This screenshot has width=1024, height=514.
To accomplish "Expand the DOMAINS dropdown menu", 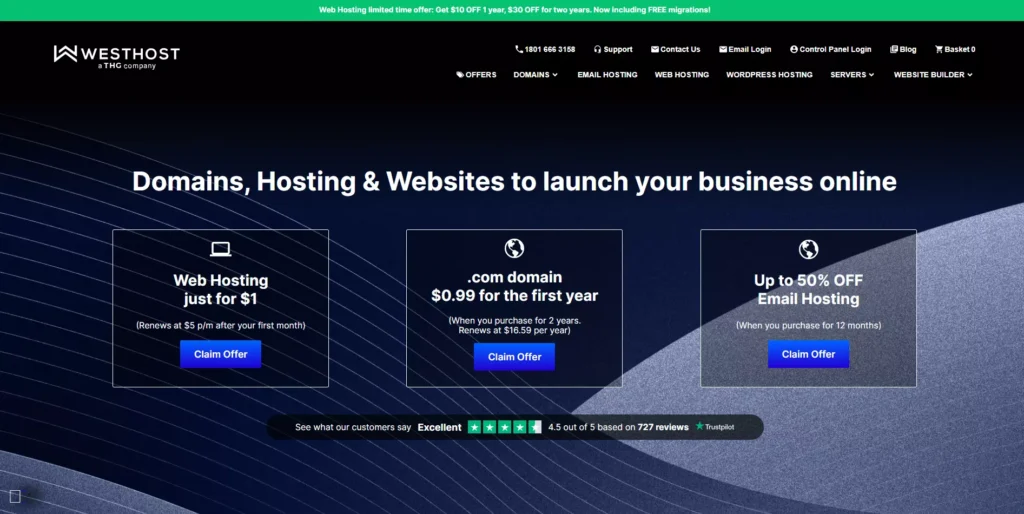I will 536,74.
